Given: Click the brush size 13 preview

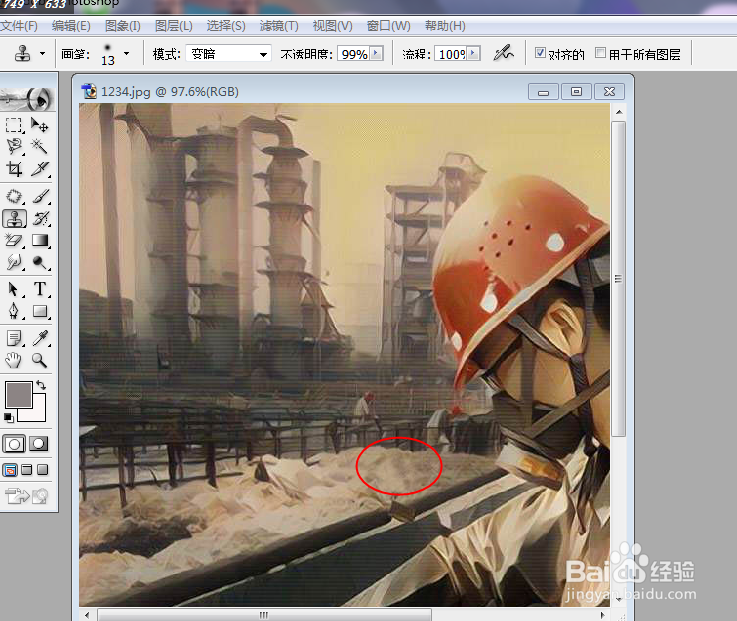Looking at the screenshot, I should click(108, 54).
